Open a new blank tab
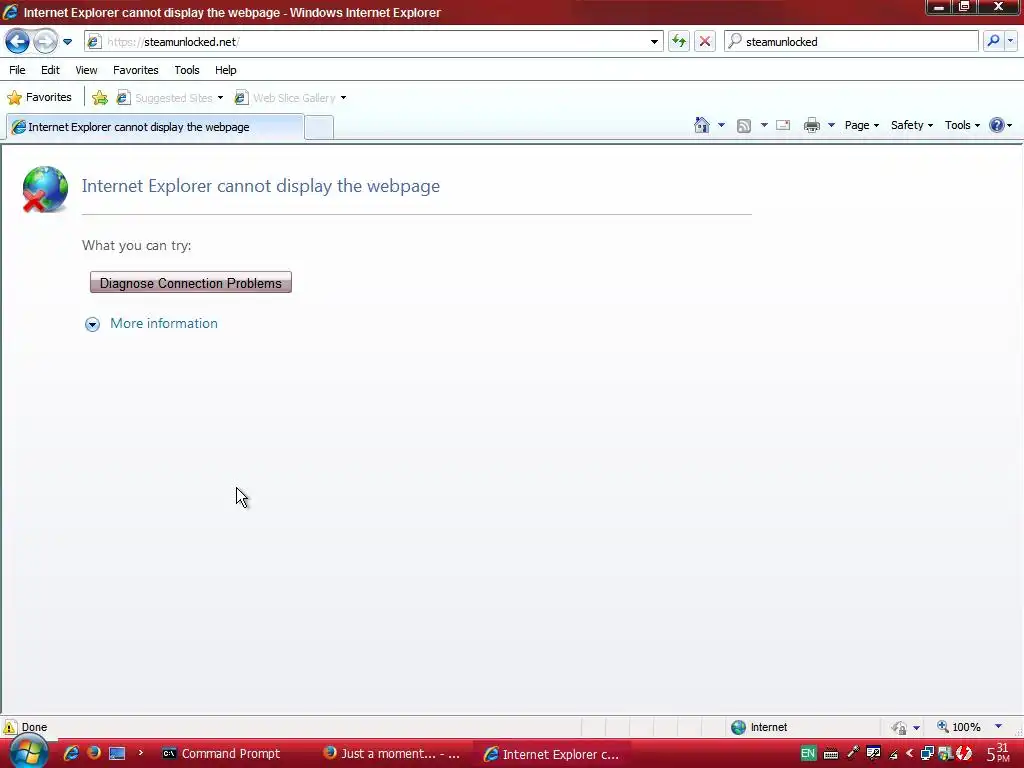 (x=319, y=127)
